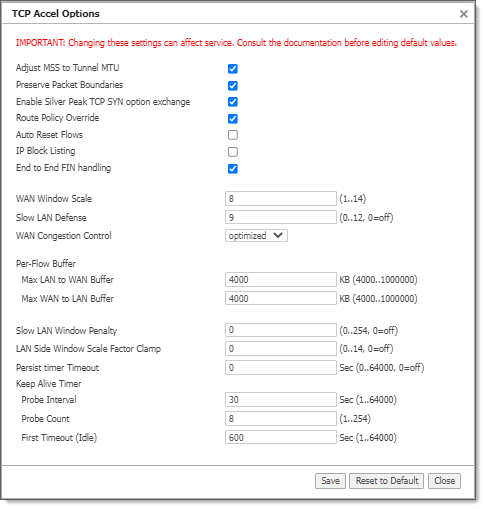Screen dimensions: 485x509
Task: Toggle Preserve Packet Boundaries checkbox
Action: [x=233, y=86]
